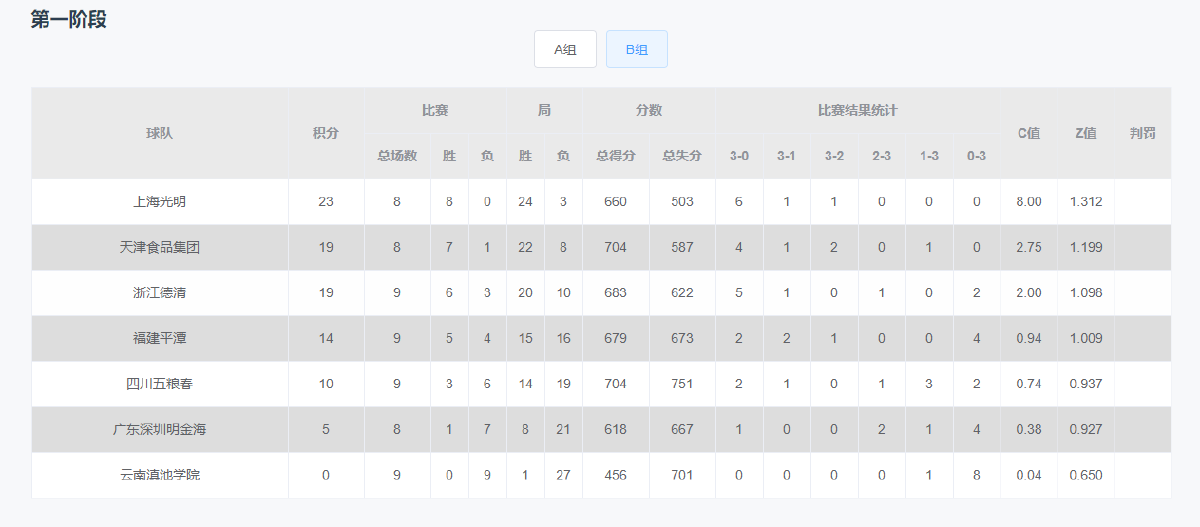This screenshot has height=527, width=1200.
Task: Select the 云南滇池学院 team name
Action: 160,475
